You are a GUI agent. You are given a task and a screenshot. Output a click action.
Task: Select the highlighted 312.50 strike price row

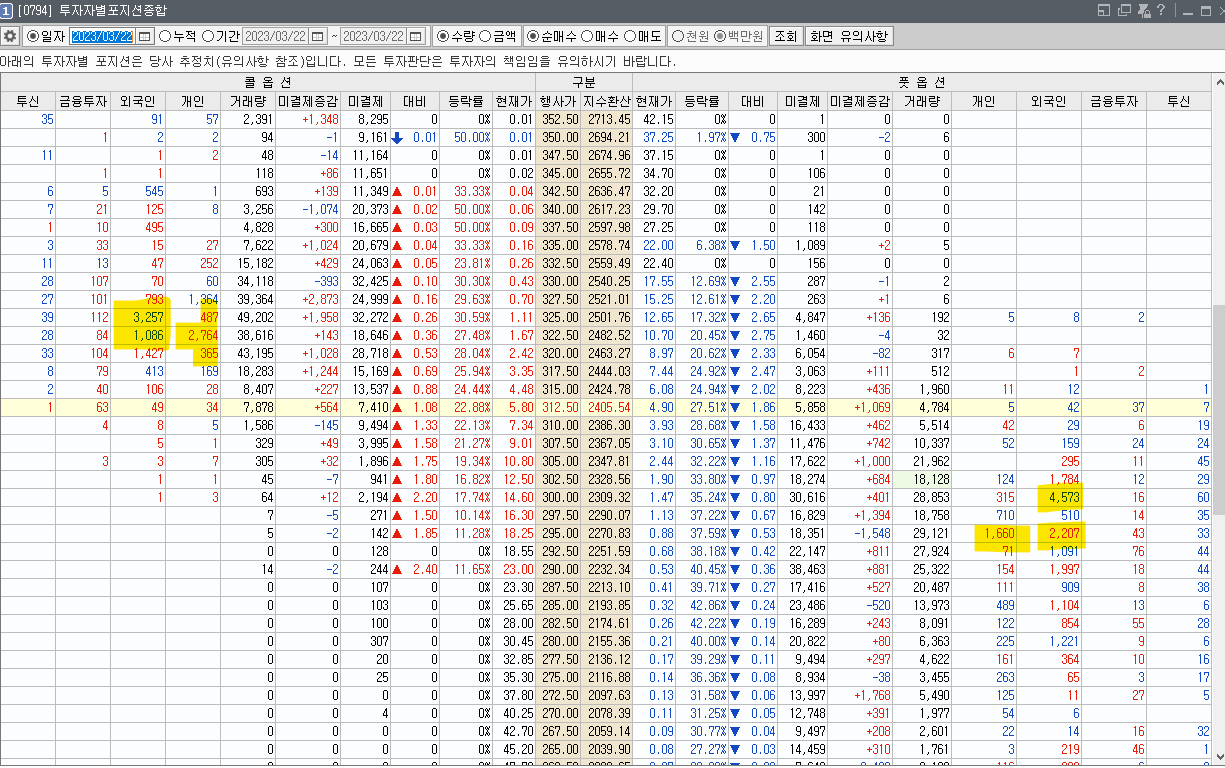557,407
